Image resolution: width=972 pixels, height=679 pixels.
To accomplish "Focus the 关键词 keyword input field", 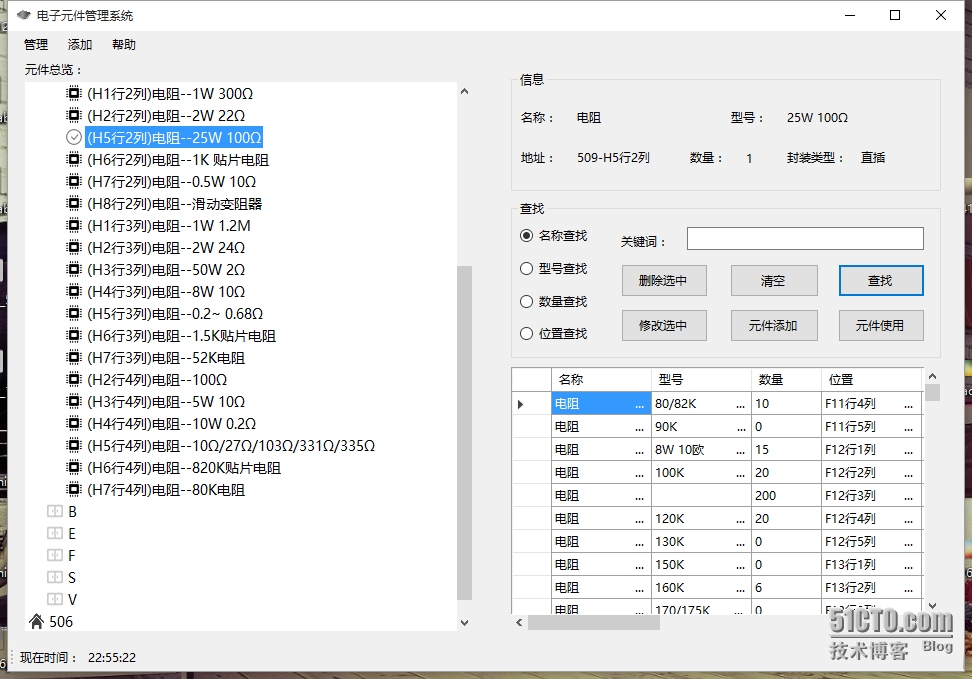I will (x=805, y=239).
